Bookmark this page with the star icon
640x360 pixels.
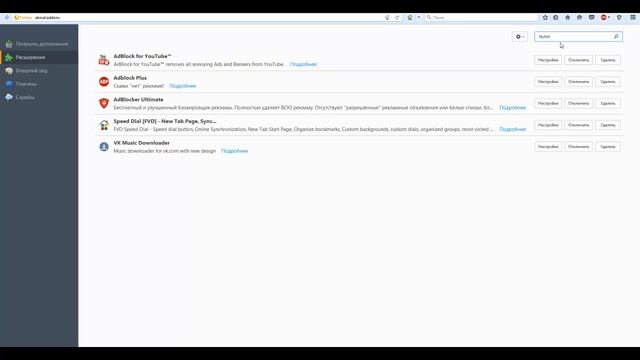tap(545, 18)
